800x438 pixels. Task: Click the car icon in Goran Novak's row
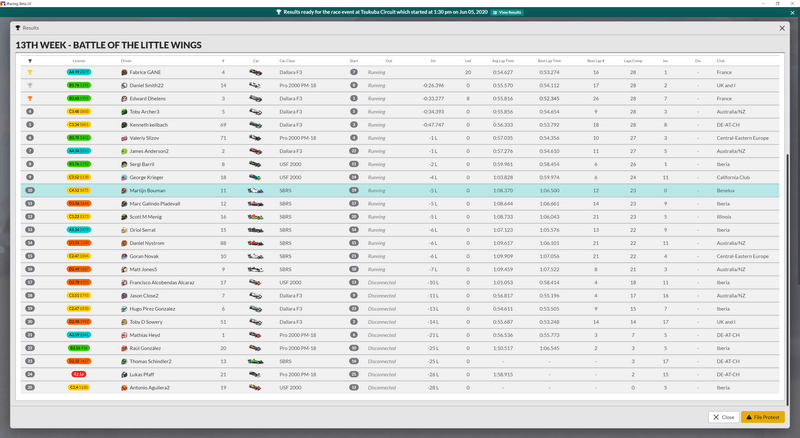pos(256,256)
